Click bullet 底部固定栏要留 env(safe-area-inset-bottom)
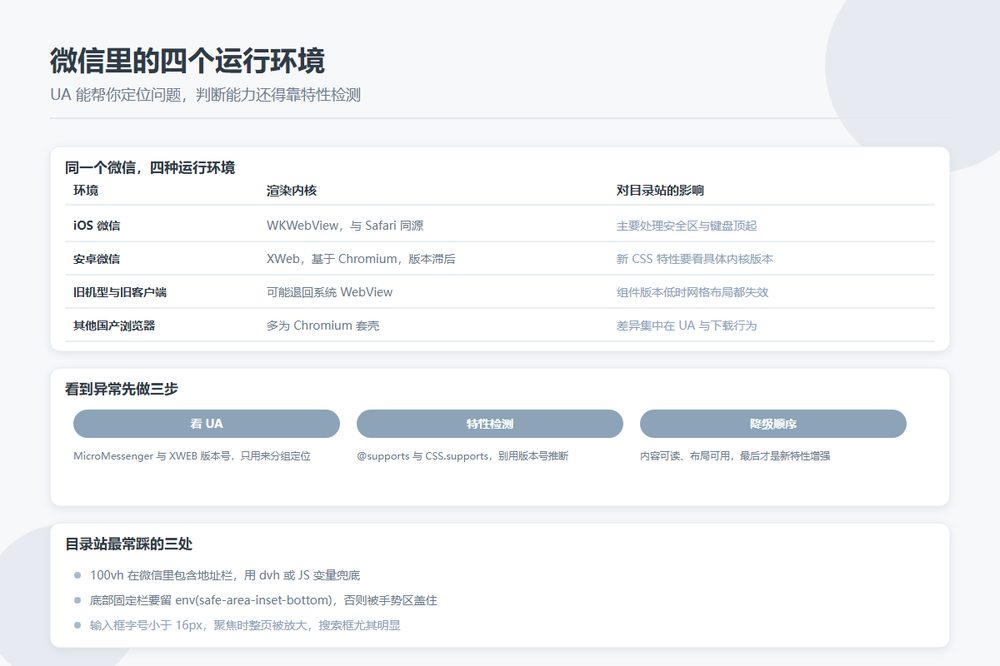 click(x=211, y=600)
